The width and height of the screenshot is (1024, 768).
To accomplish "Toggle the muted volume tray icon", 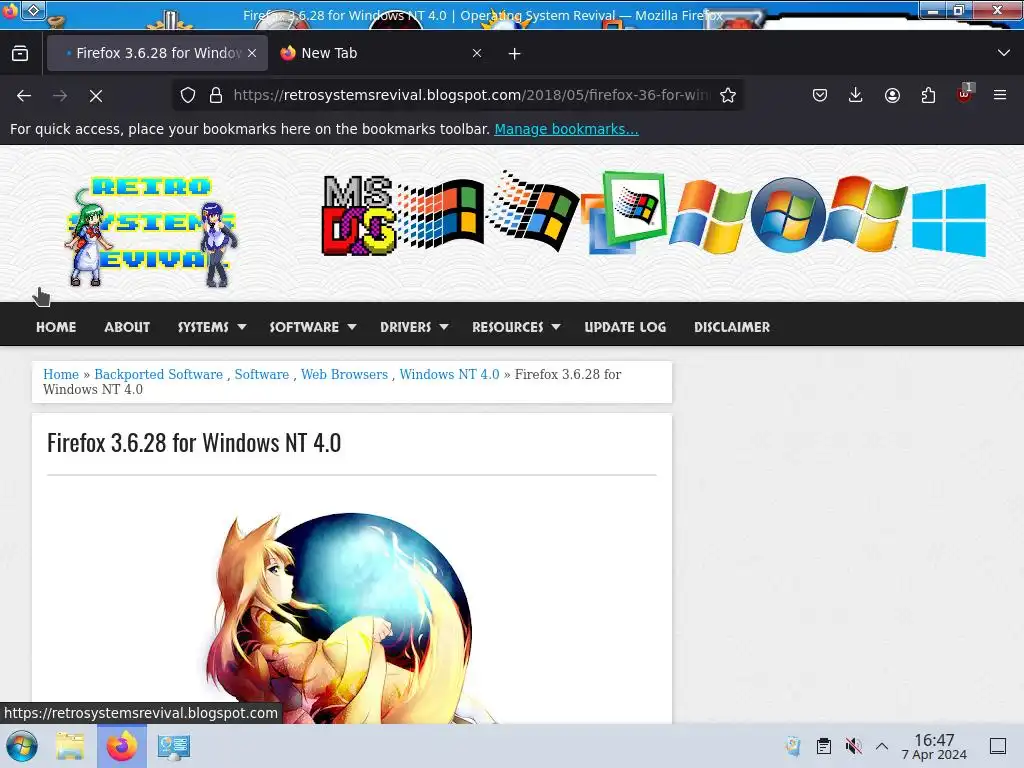I will pos(853,746).
